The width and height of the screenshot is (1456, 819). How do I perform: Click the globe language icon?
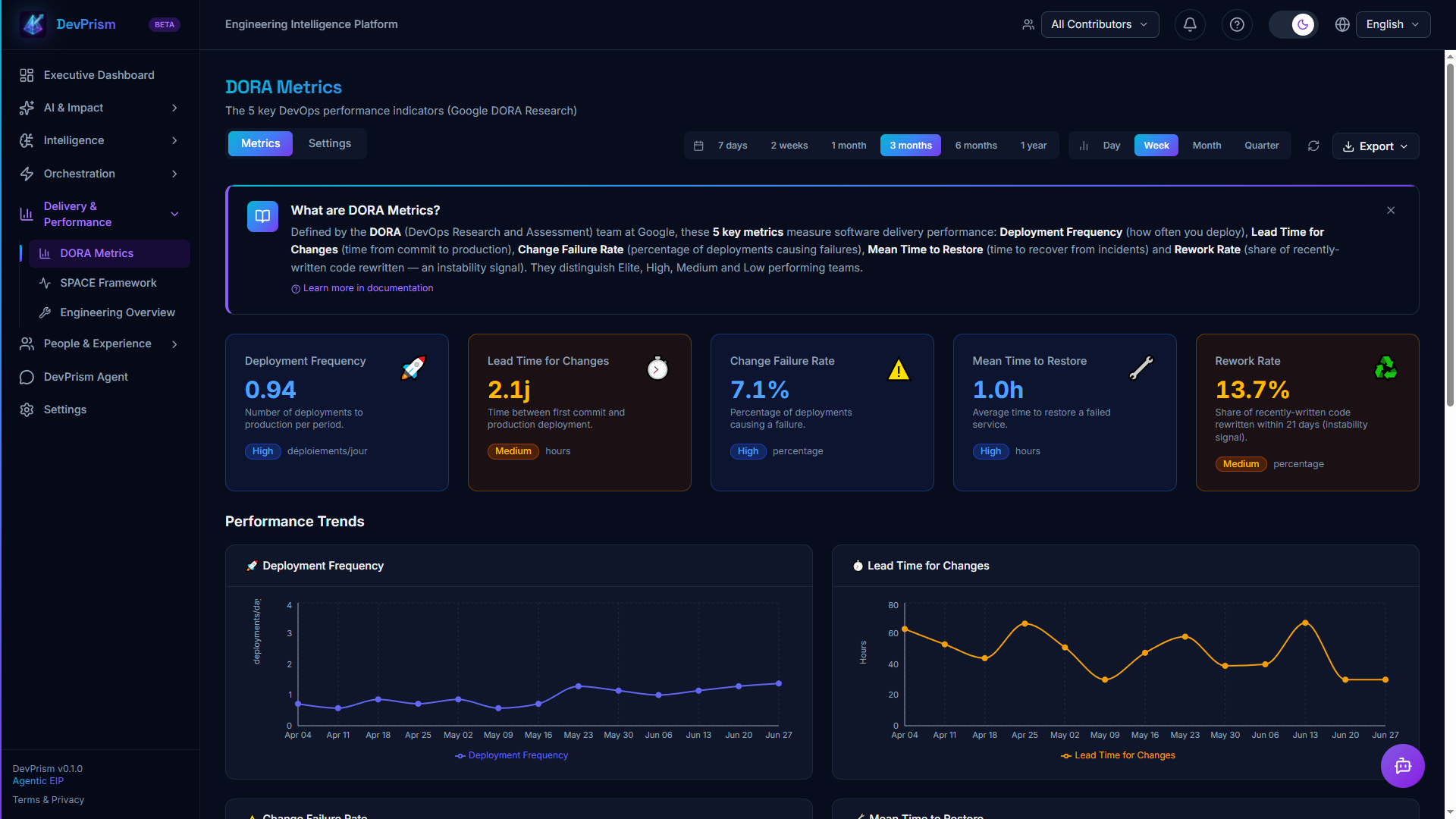[1342, 24]
